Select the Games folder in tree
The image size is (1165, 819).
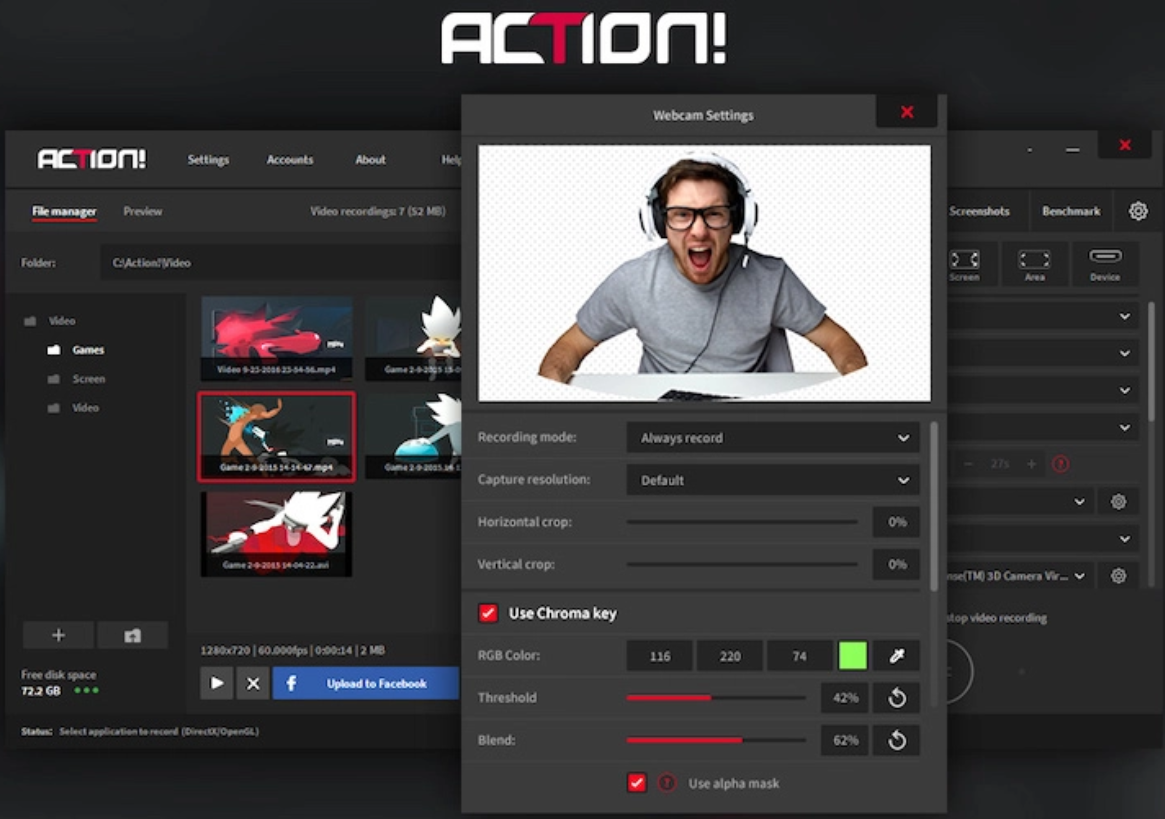[x=88, y=350]
